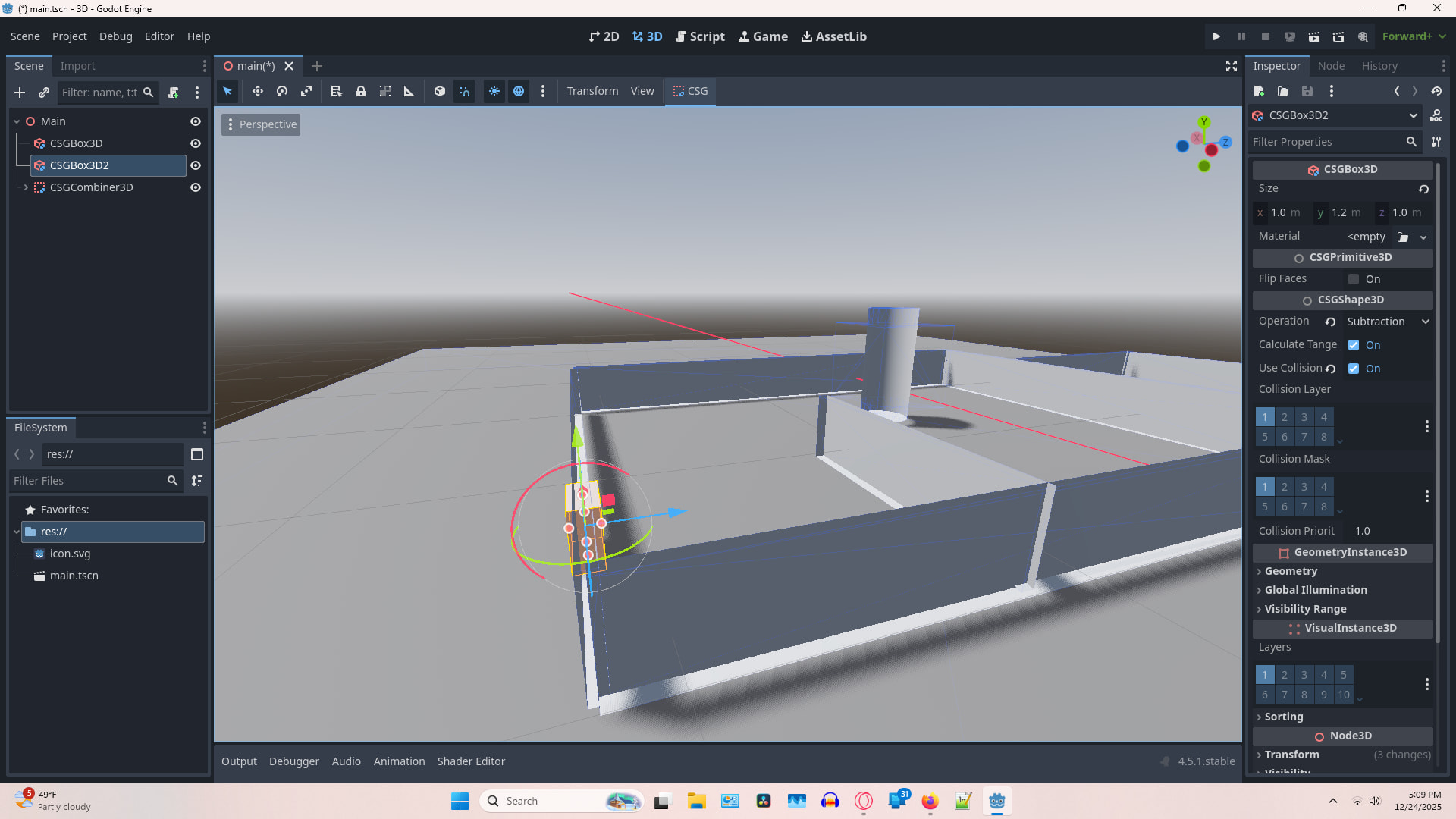Open the Debug menu

point(115,36)
